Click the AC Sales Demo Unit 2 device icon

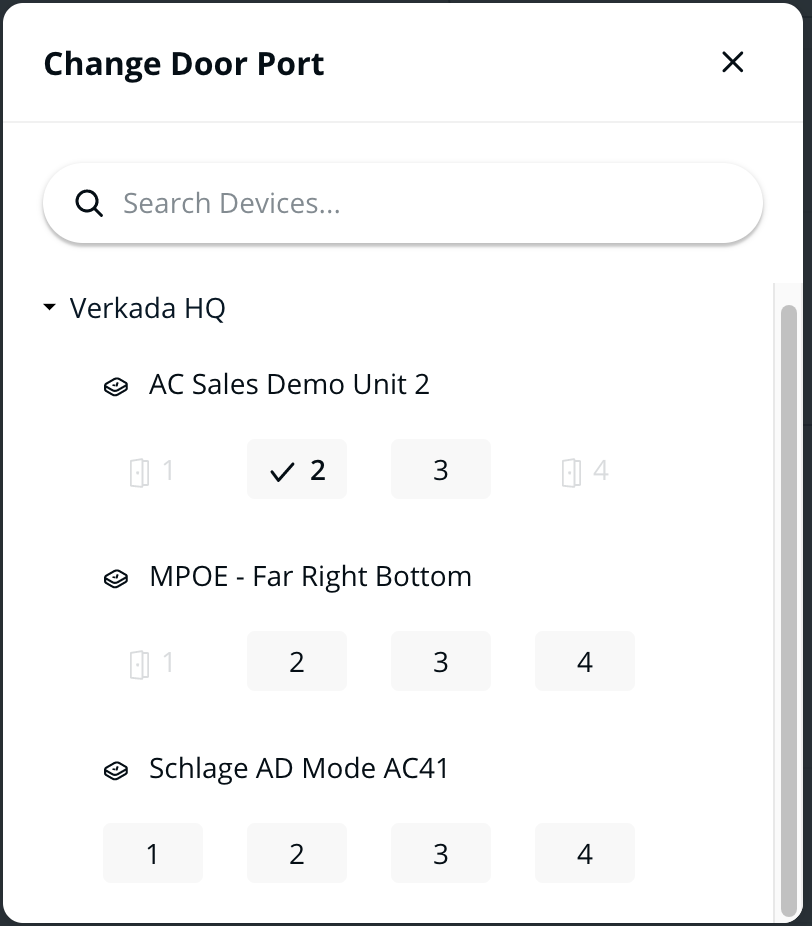(116, 386)
